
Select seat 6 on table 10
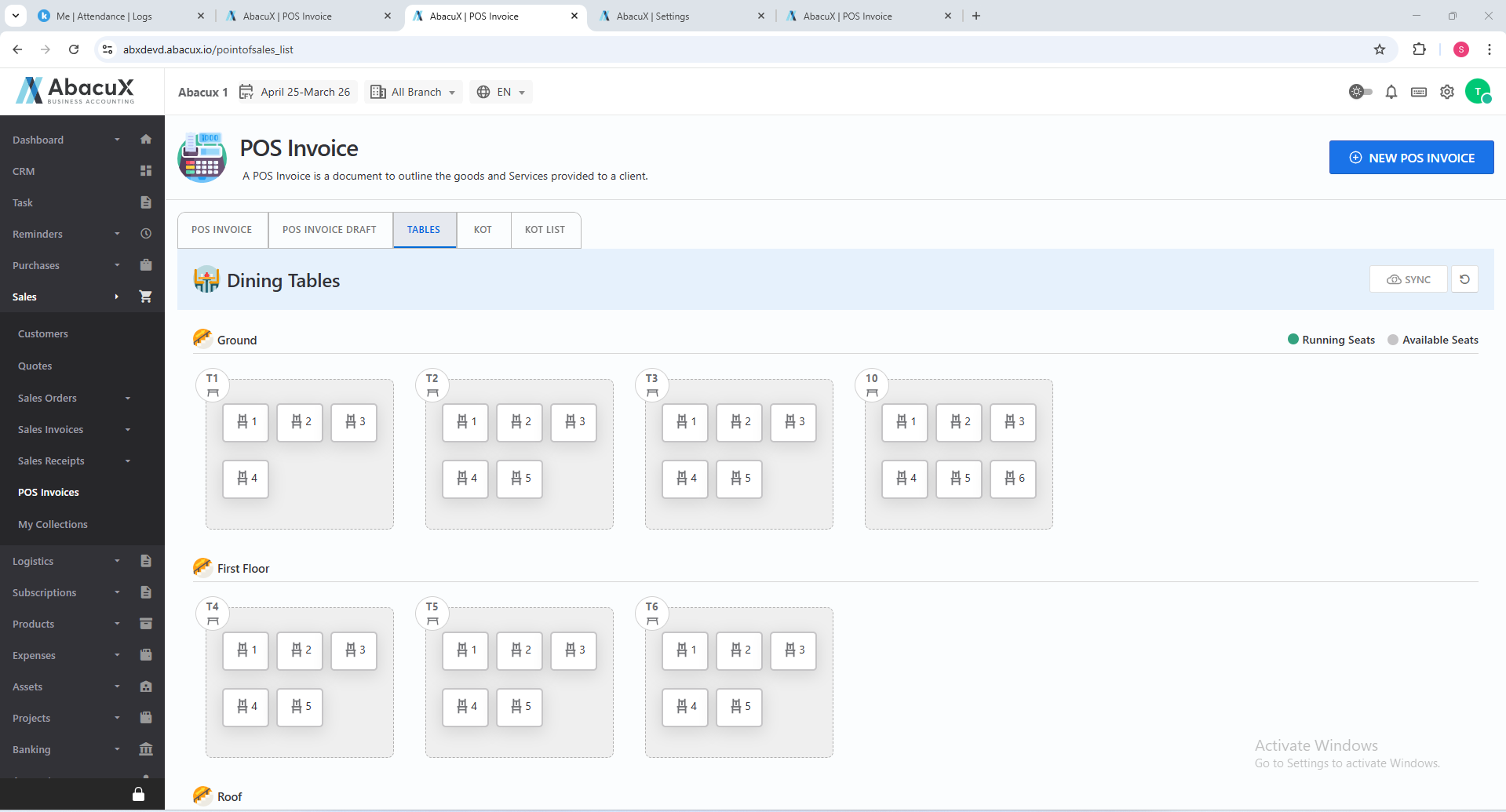[x=1013, y=479]
